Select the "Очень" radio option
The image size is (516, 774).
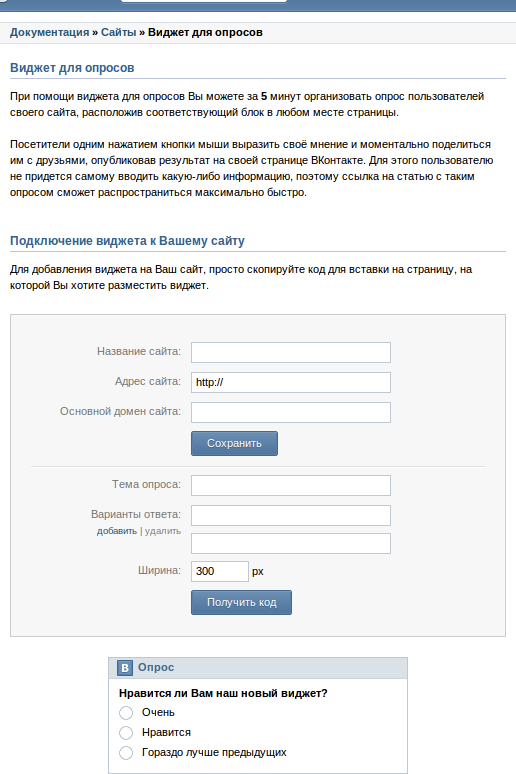click(x=126, y=713)
